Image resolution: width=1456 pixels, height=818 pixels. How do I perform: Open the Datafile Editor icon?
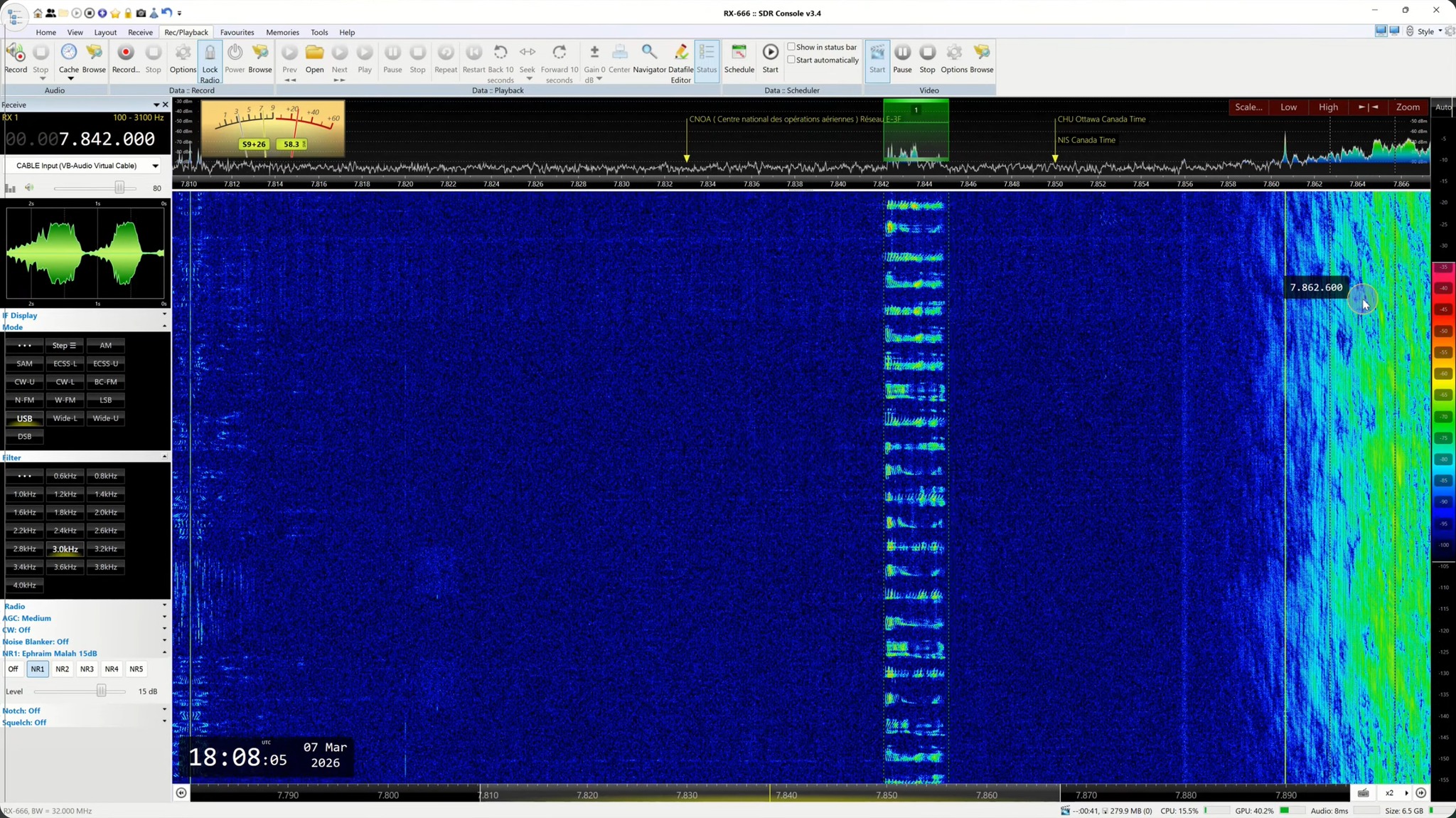click(x=681, y=53)
